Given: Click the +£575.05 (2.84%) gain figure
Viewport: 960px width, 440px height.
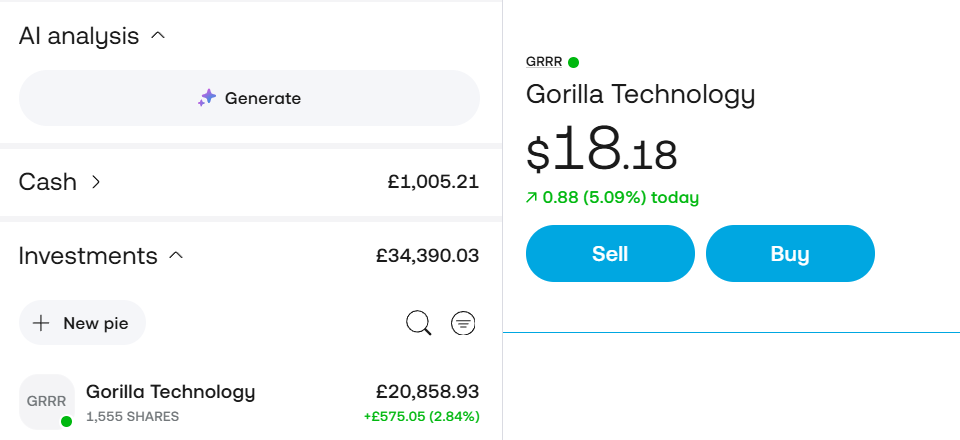Looking at the screenshot, I should pyautogui.click(x=421, y=416).
